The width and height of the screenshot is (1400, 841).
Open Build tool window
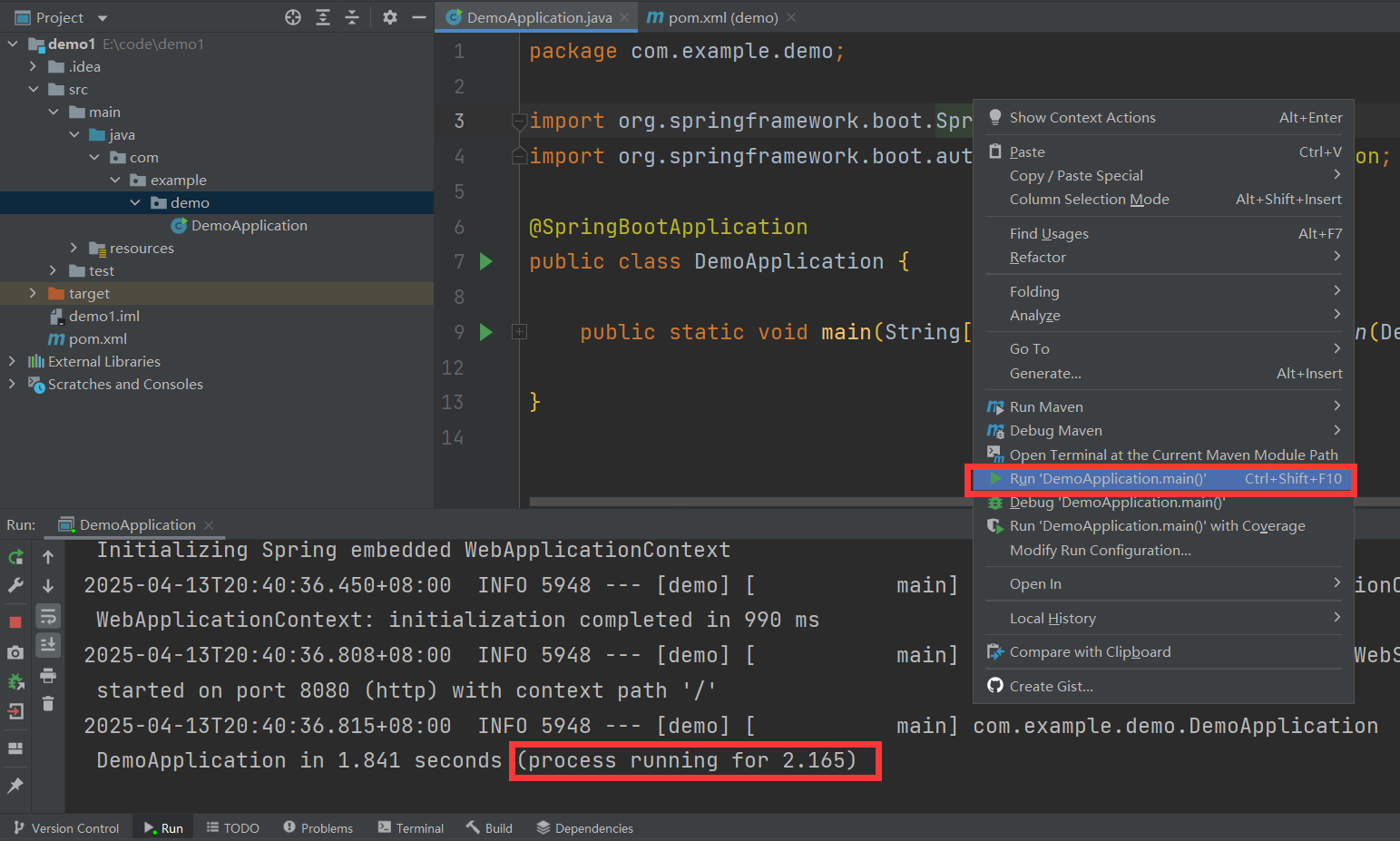[x=489, y=828]
